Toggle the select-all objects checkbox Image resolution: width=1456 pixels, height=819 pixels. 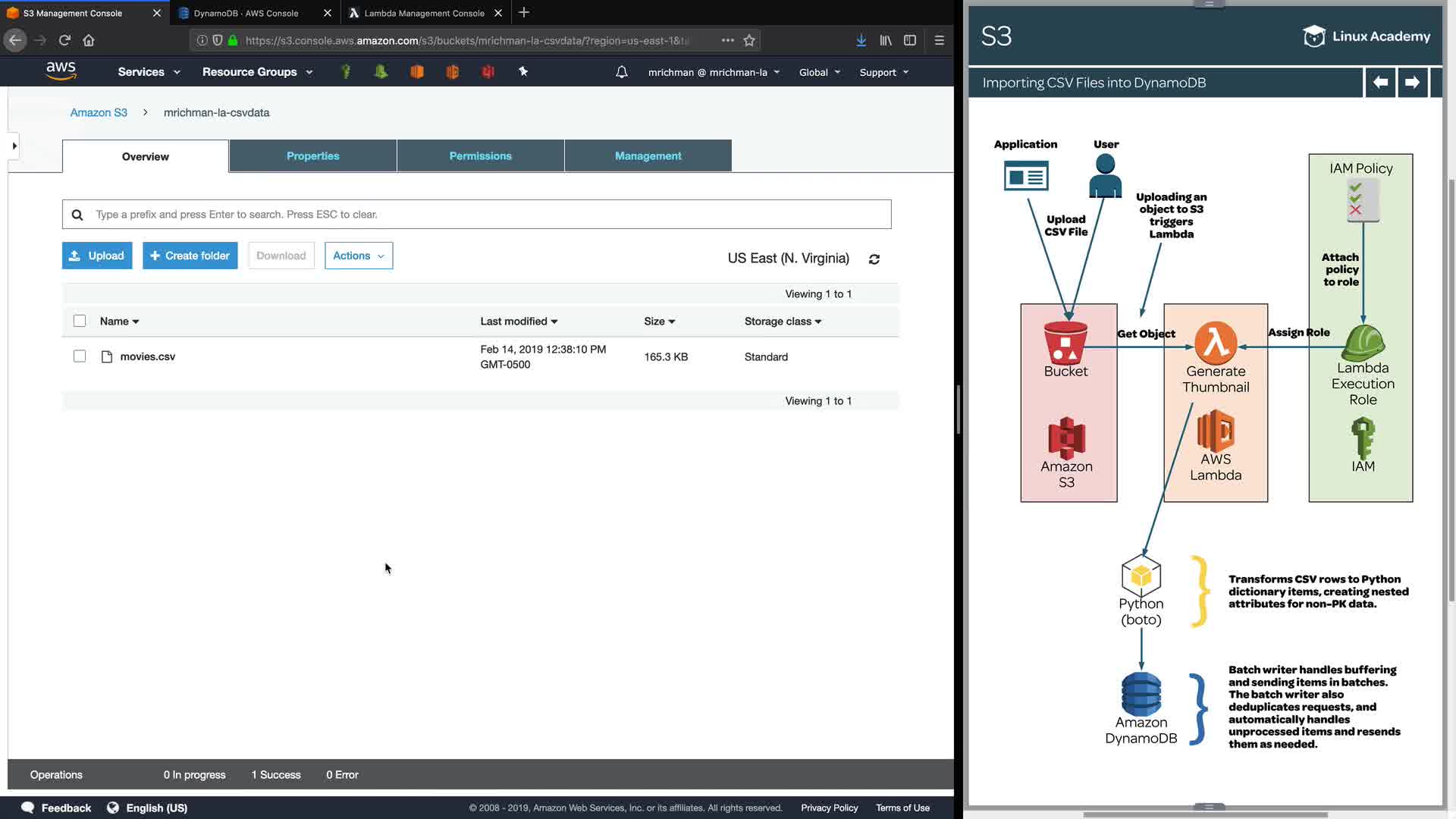pyautogui.click(x=80, y=321)
